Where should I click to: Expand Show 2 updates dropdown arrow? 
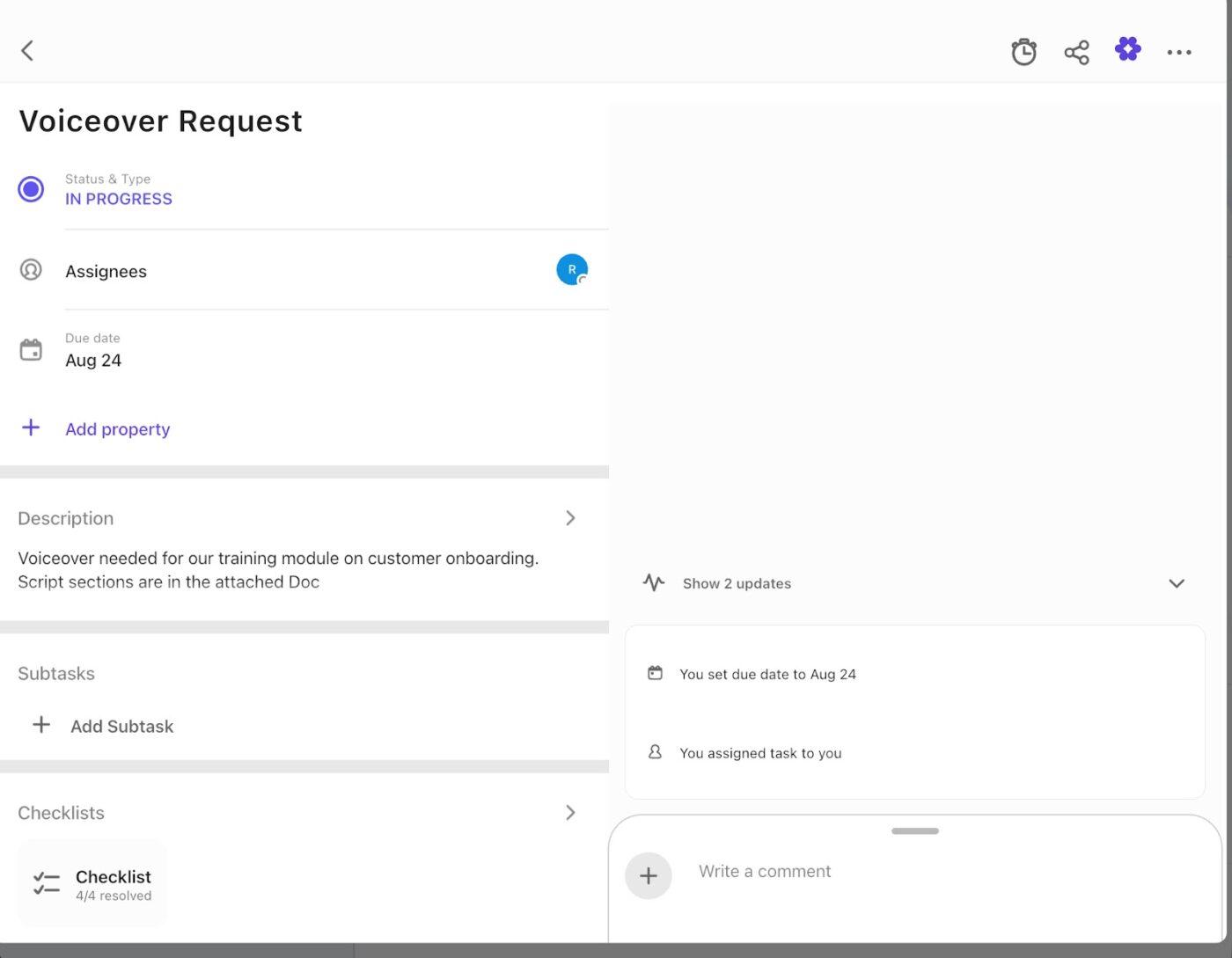(x=1177, y=583)
